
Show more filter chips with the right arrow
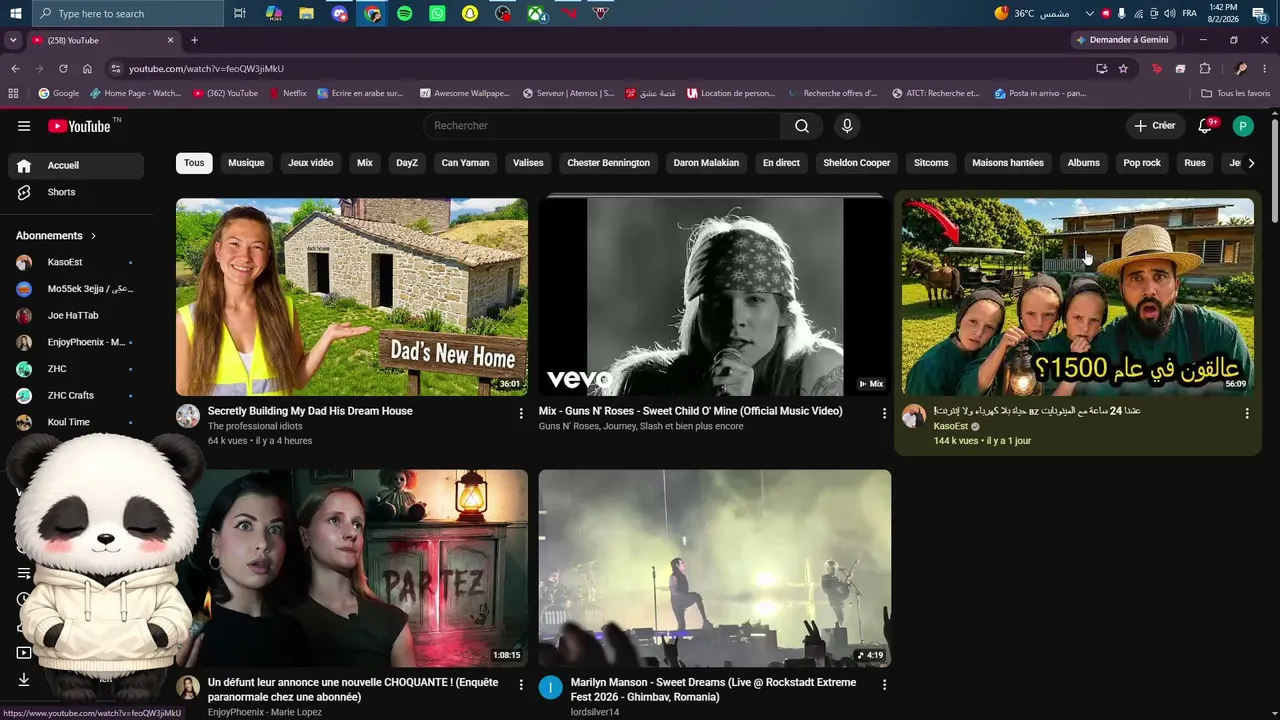[x=1251, y=163]
